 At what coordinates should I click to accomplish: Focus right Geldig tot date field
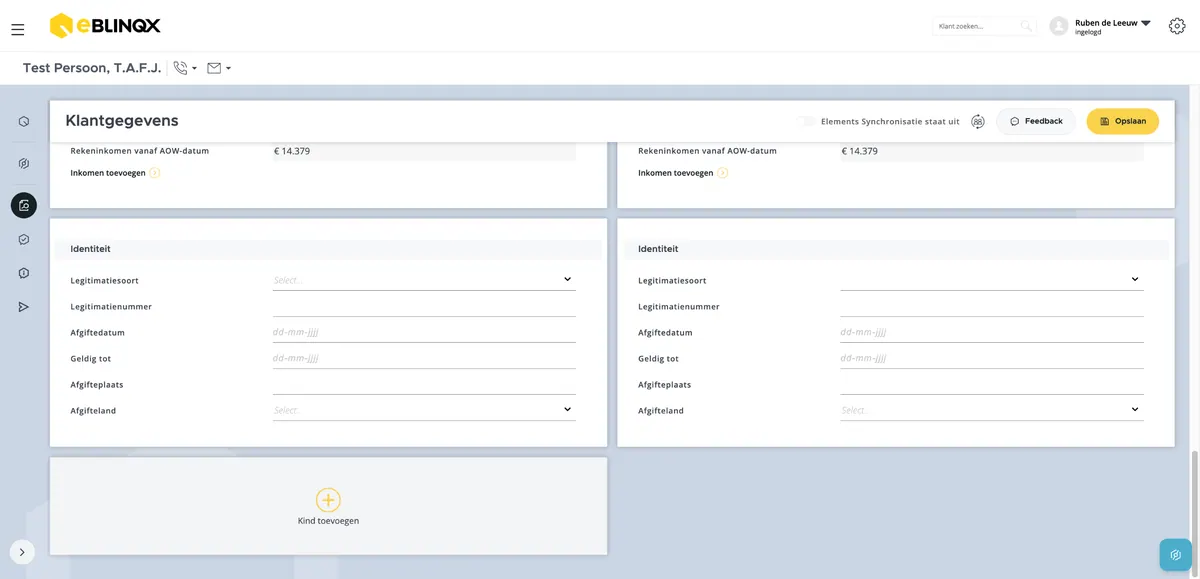992,358
